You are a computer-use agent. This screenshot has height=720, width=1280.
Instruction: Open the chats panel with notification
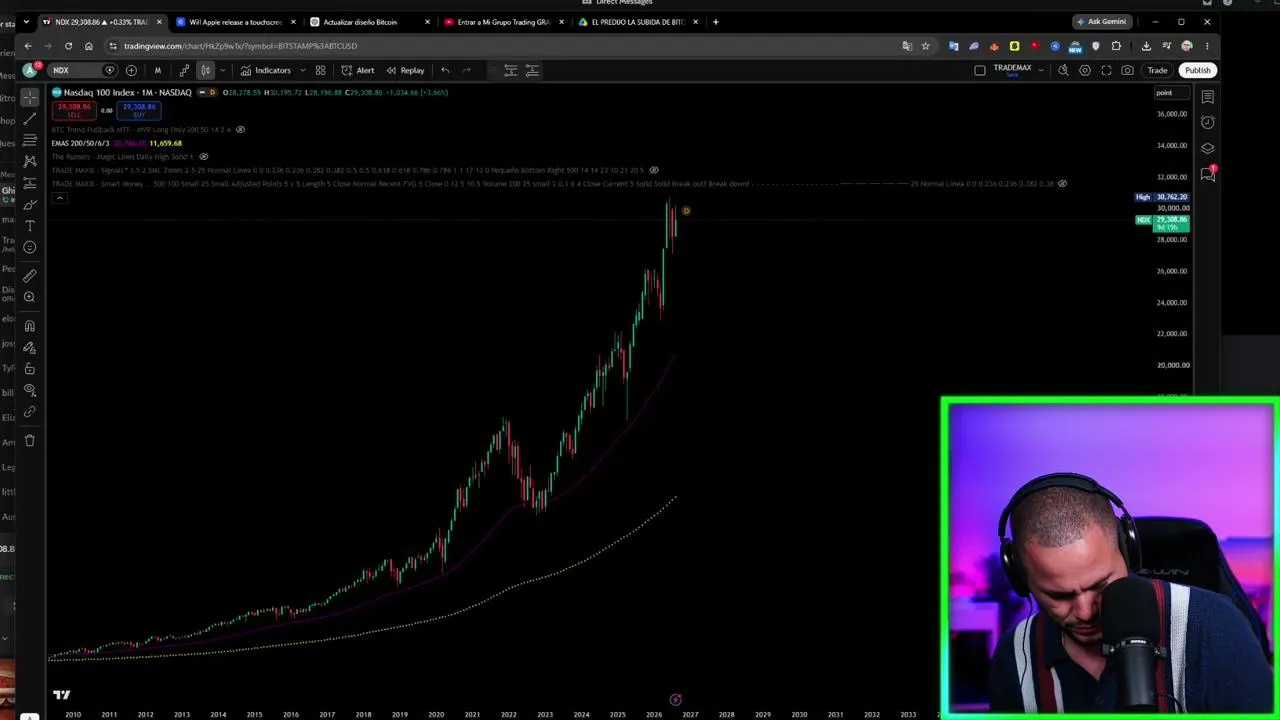click(1208, 174)
